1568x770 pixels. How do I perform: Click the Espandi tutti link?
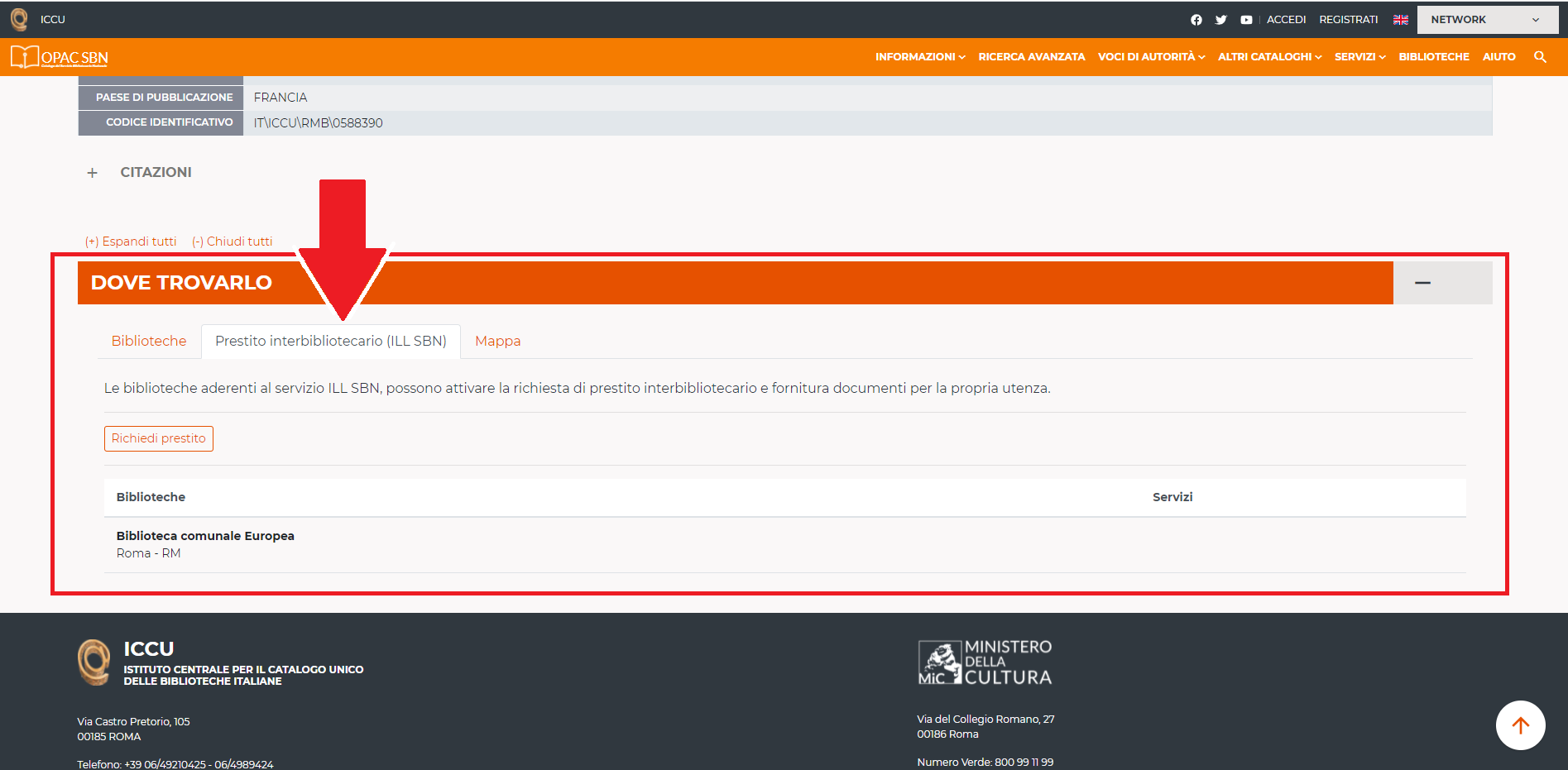131,242
